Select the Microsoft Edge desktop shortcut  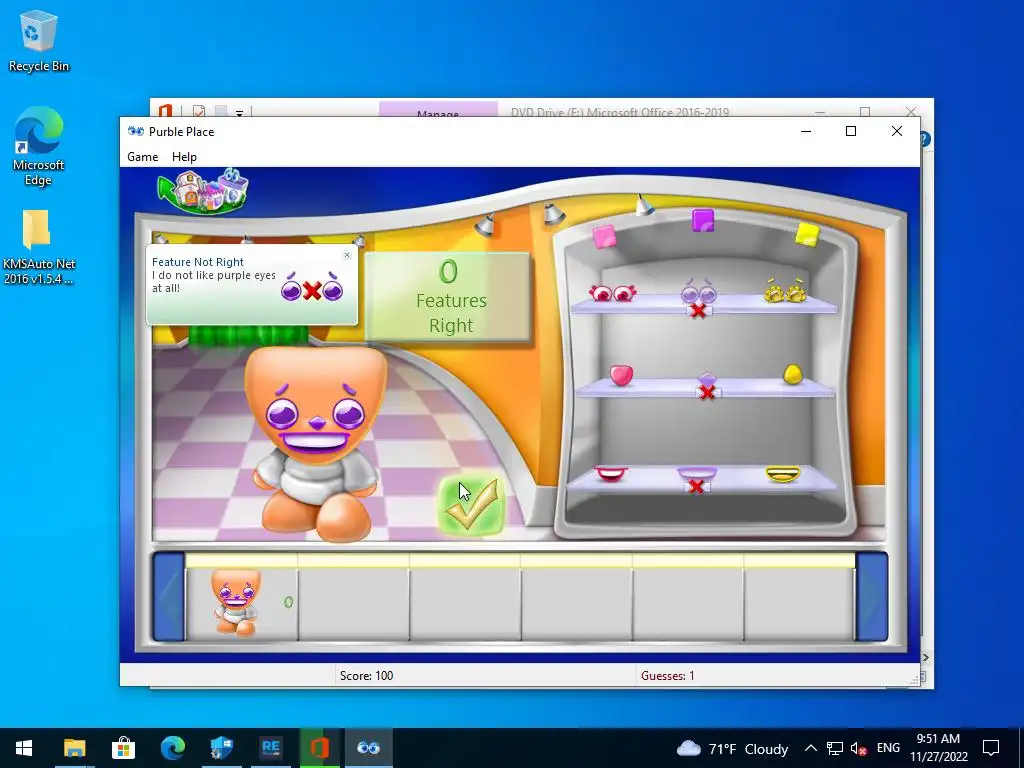pyautogui.click(x=39, y=146)
